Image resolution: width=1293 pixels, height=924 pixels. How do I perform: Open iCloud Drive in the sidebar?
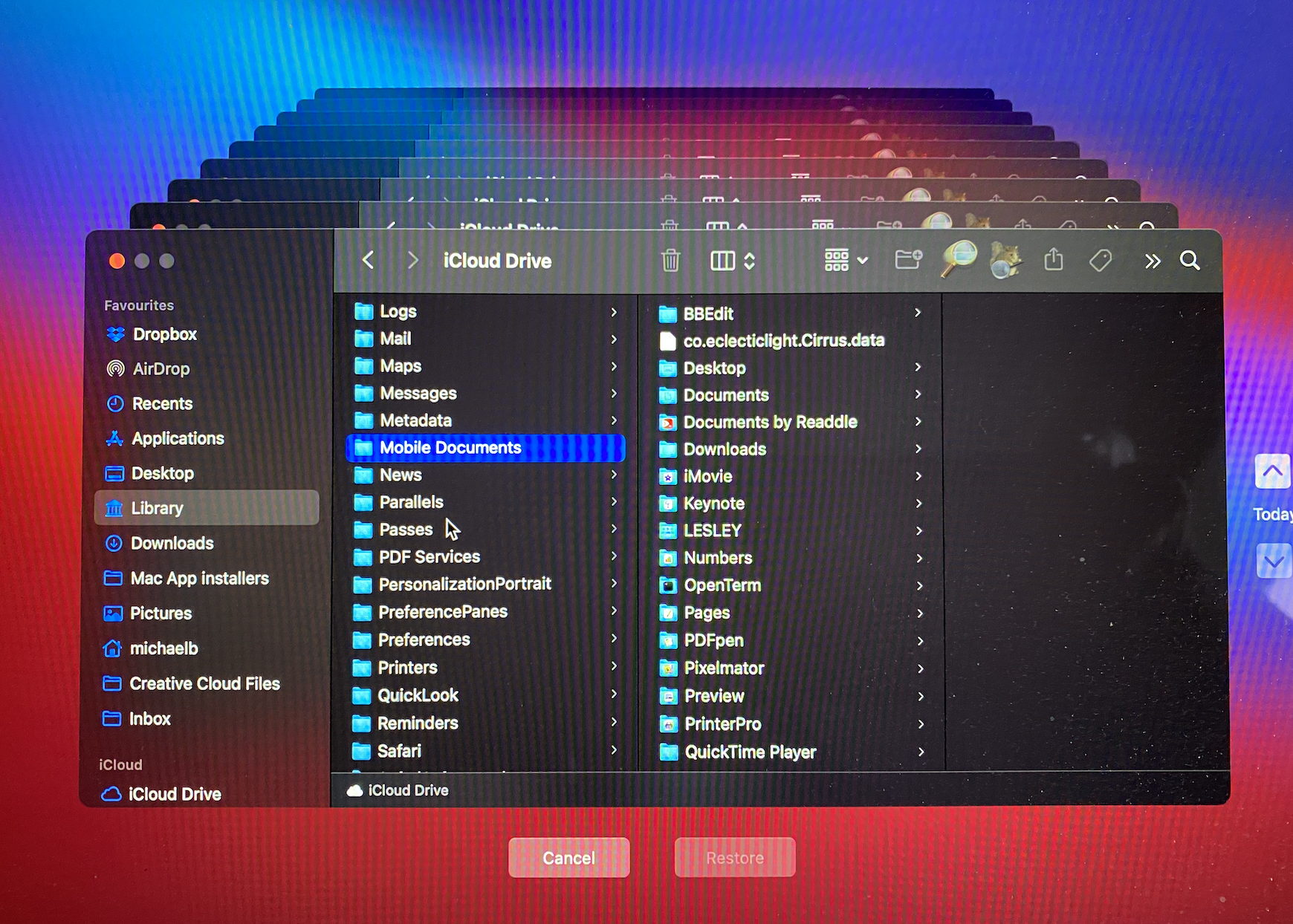click(174, 793)
